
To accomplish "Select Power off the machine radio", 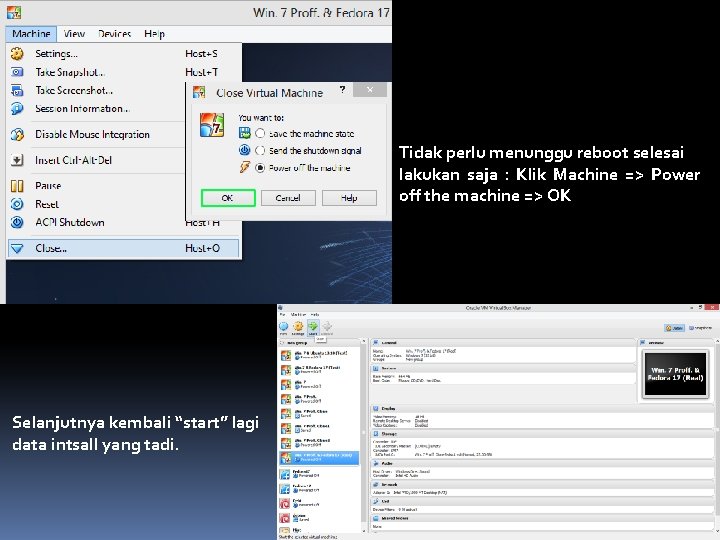I will (260, 168).
